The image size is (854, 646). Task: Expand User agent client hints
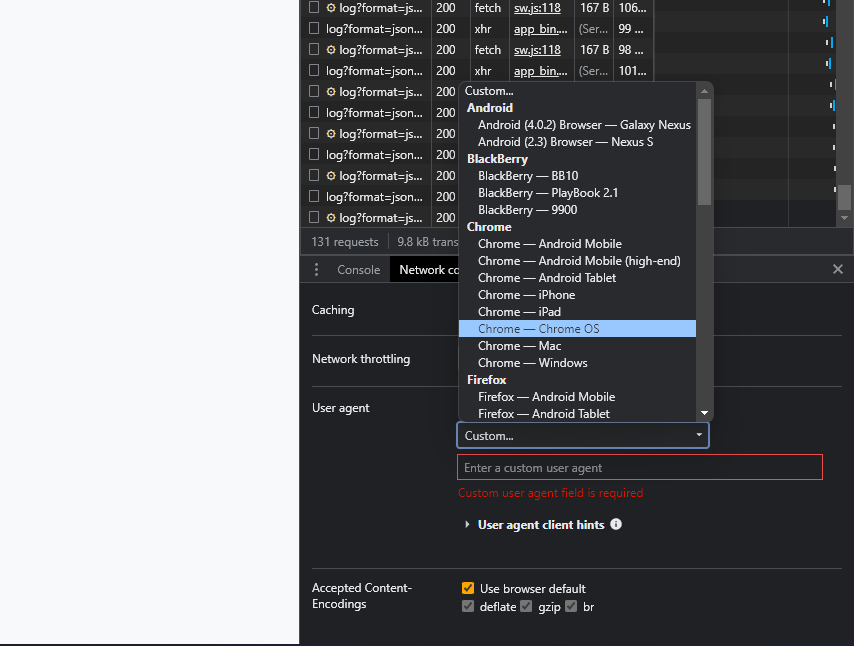(467, 524)
